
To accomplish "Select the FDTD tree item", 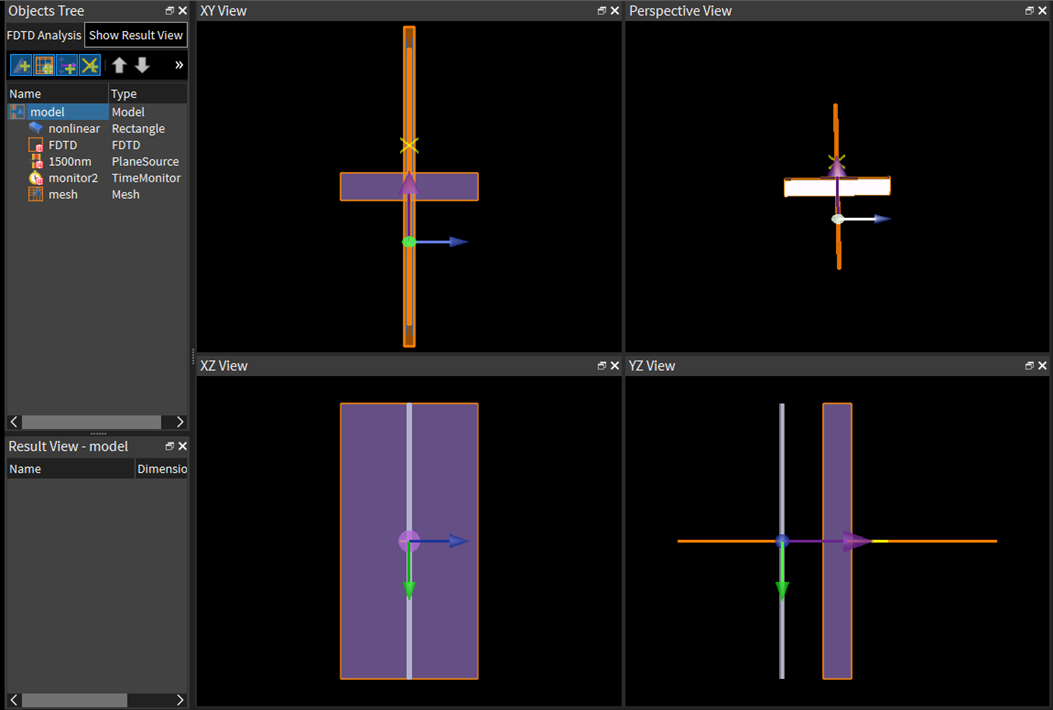I will click(62, 145).
